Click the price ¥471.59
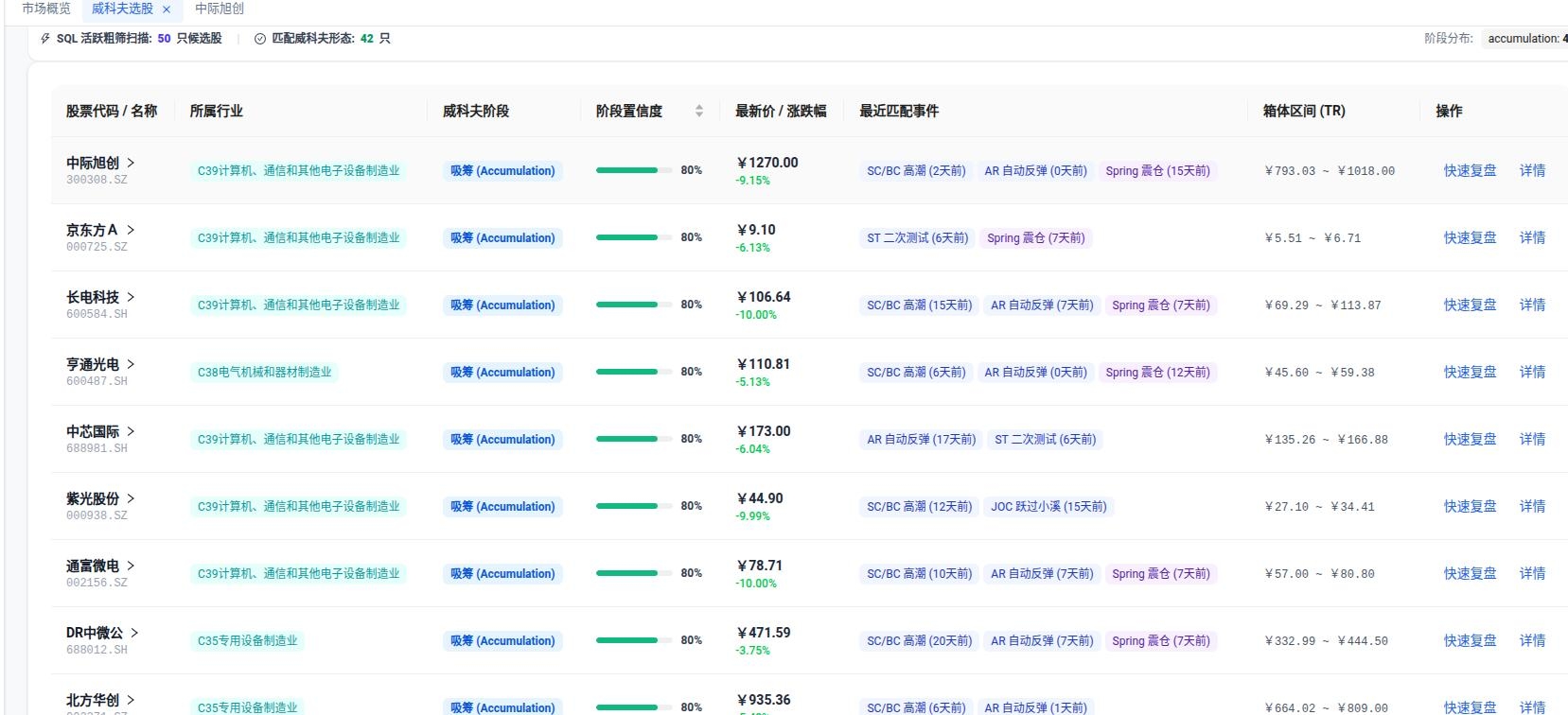The height and width of the screenshot is (715, 1568). (764, 633)
